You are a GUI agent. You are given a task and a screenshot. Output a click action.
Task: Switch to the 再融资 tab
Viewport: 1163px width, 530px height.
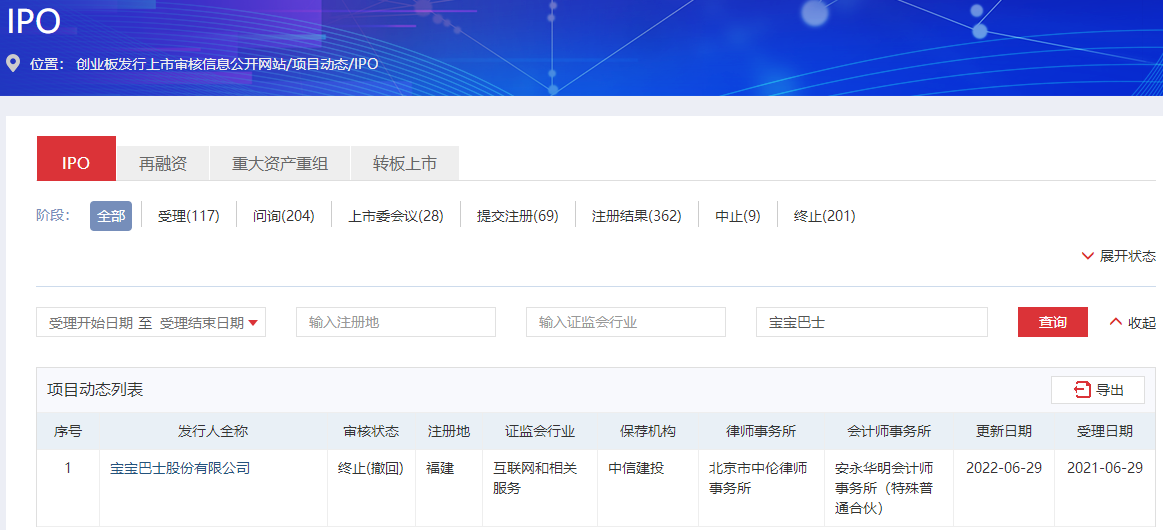(163, 164)
